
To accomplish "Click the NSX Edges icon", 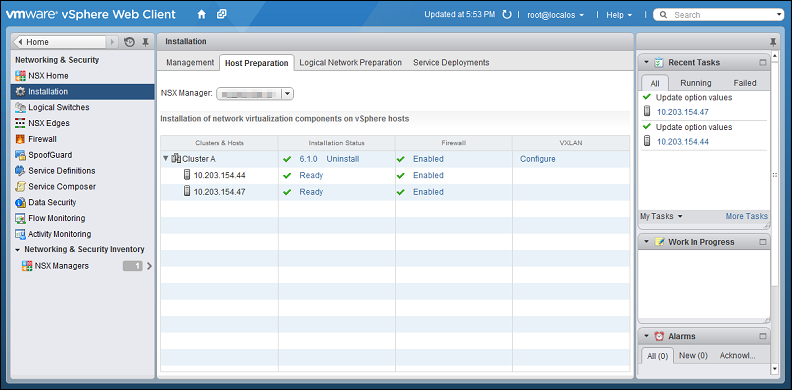I will tap(20, 123).
